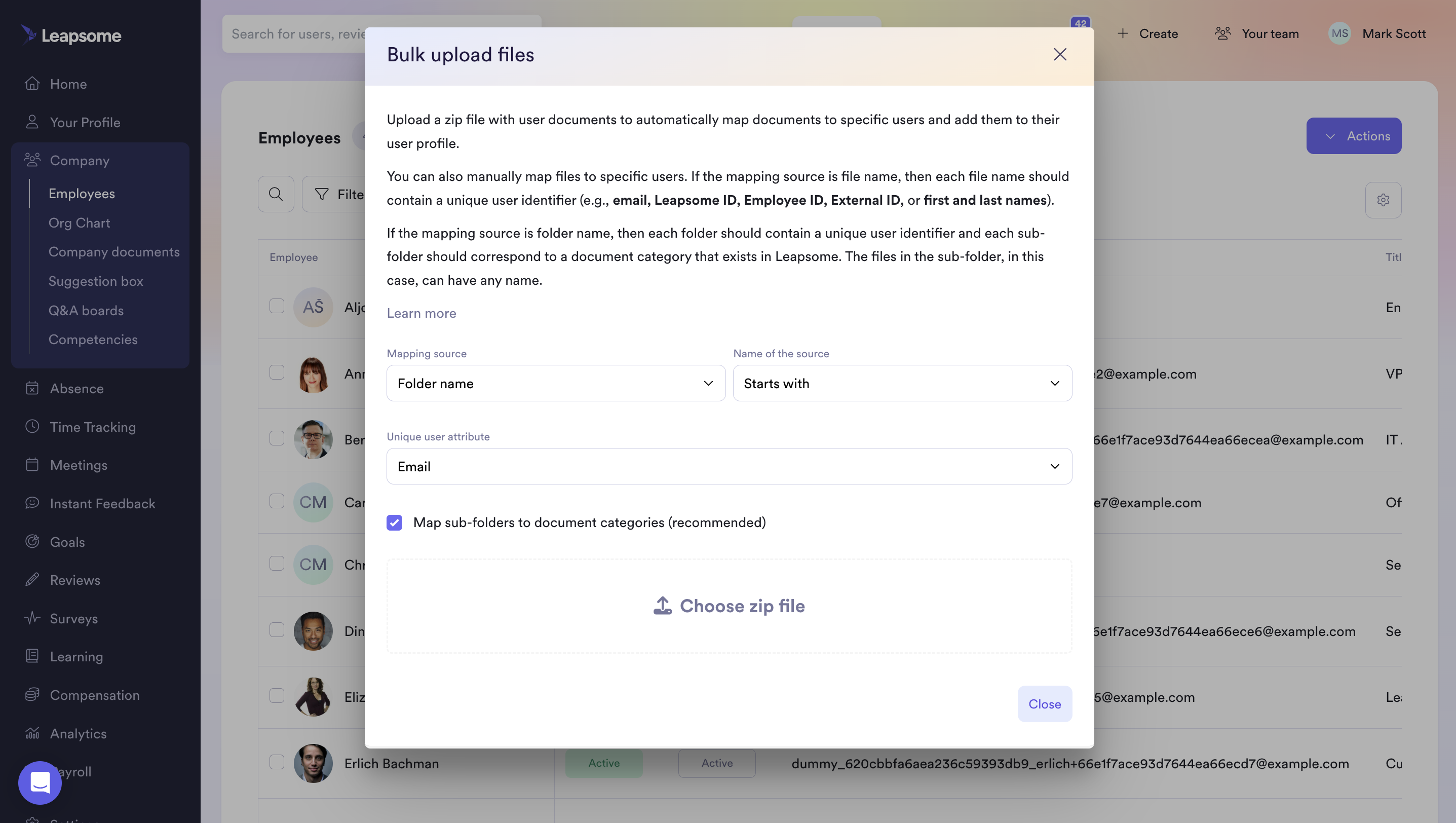Close the Bulk upload files dialog with X
Image resolution: width=1456 pixels, height=823 pixels.
[x=1060, y=54]
